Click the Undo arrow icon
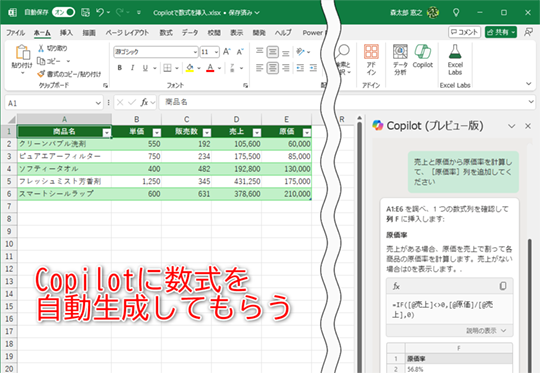This screenshot has height=373, width=540. 100,12
